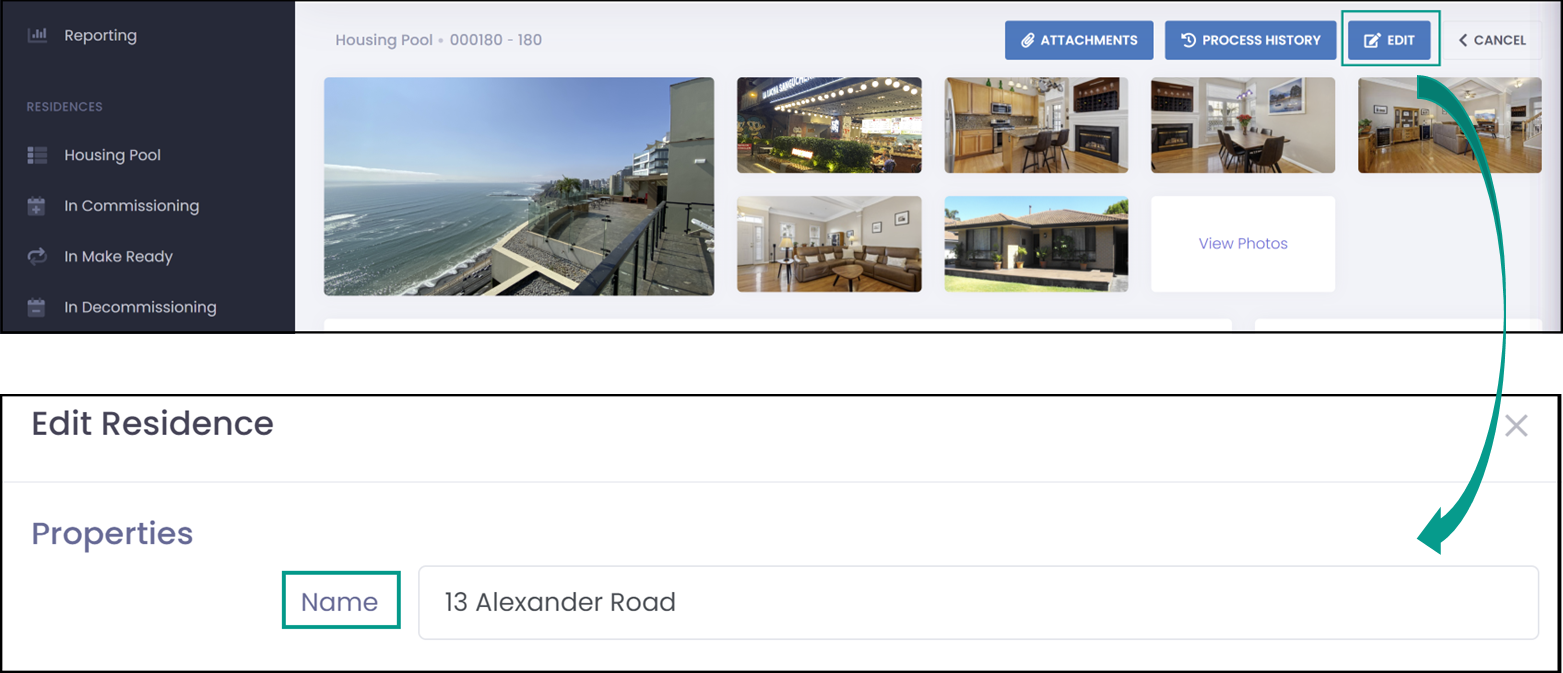Click the Cancel button
The image size is (1563, 673).
click(1492, 41)
